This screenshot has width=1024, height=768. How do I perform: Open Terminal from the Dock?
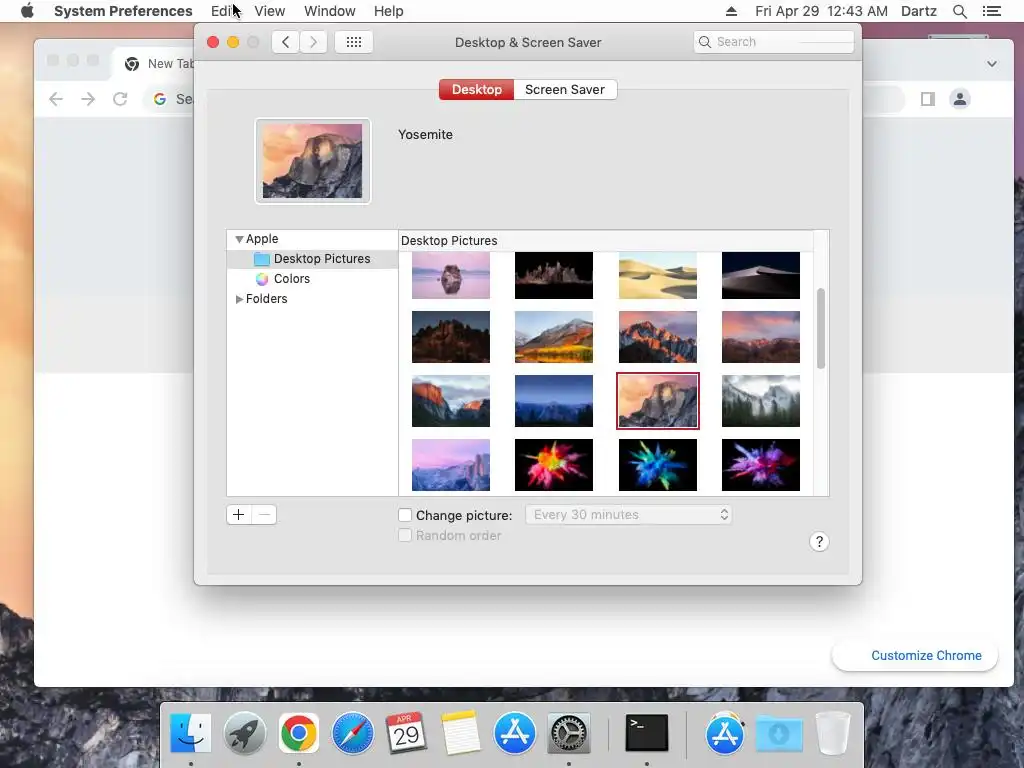click(647, 733)
